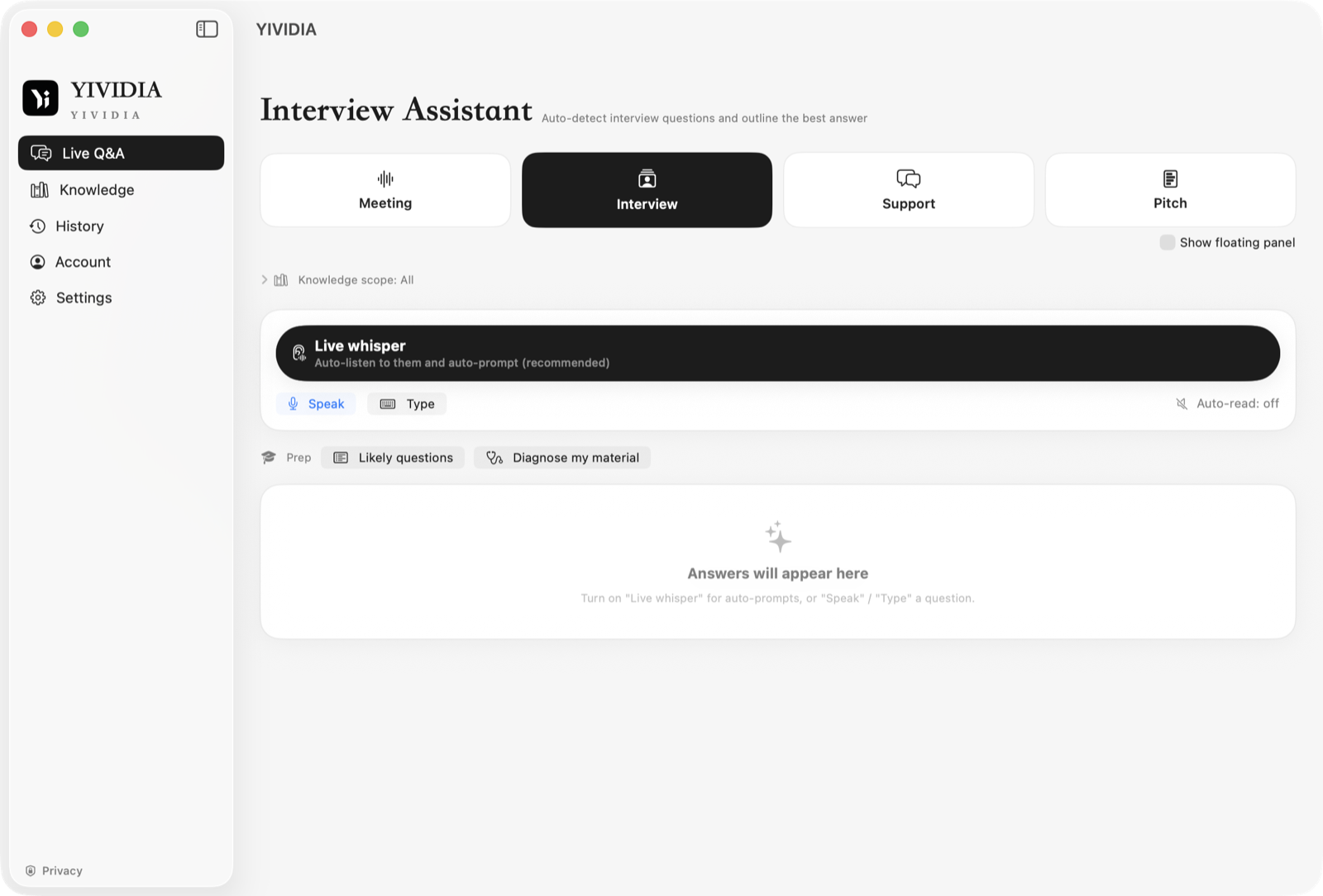This screenshot has width=1323, height=896.
Task: Select the Pitch mode tab
Action: pyautogui.click(x=1170, y=190)
